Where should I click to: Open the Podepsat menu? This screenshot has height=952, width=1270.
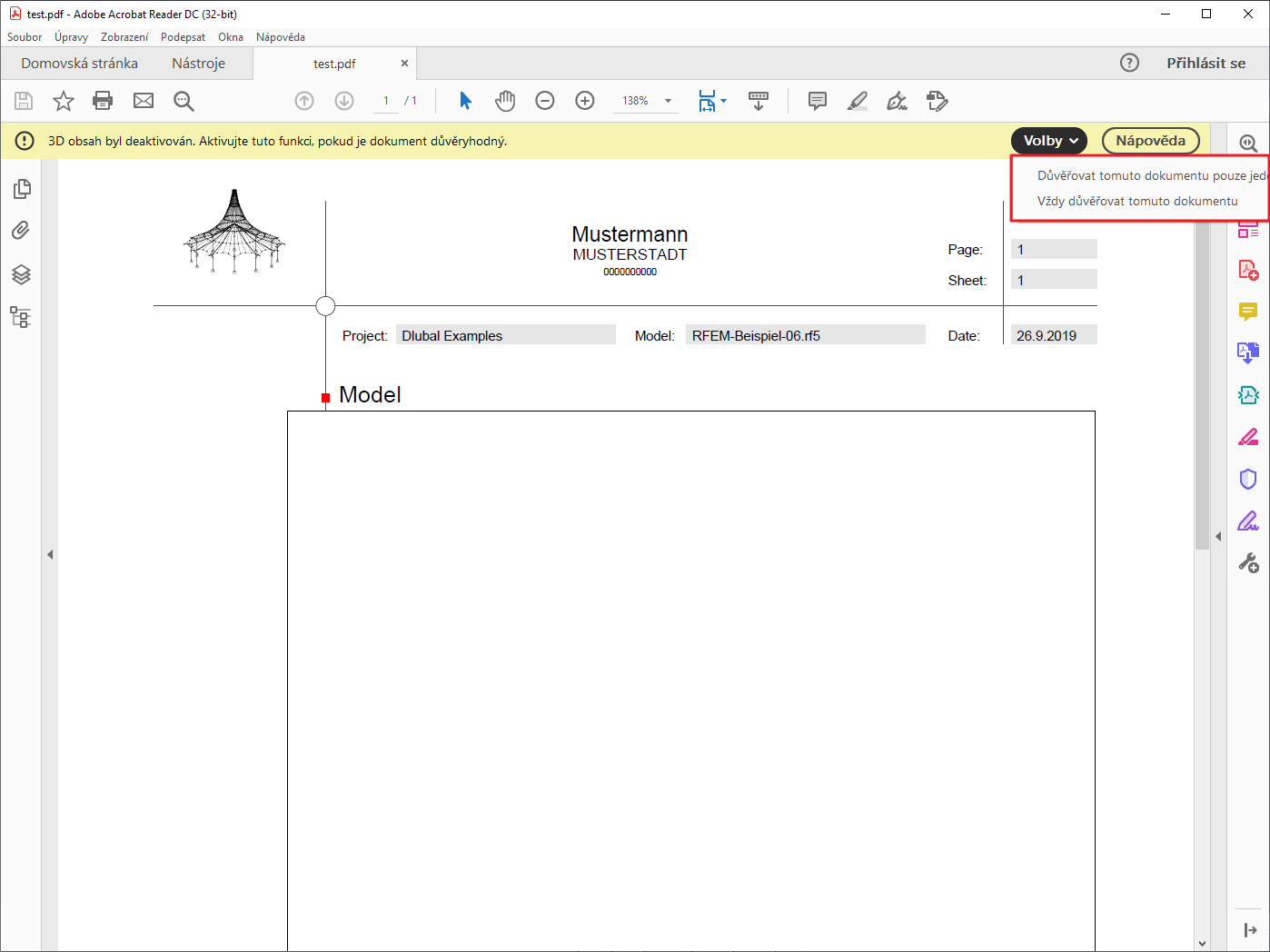click(x=183, y=37)
